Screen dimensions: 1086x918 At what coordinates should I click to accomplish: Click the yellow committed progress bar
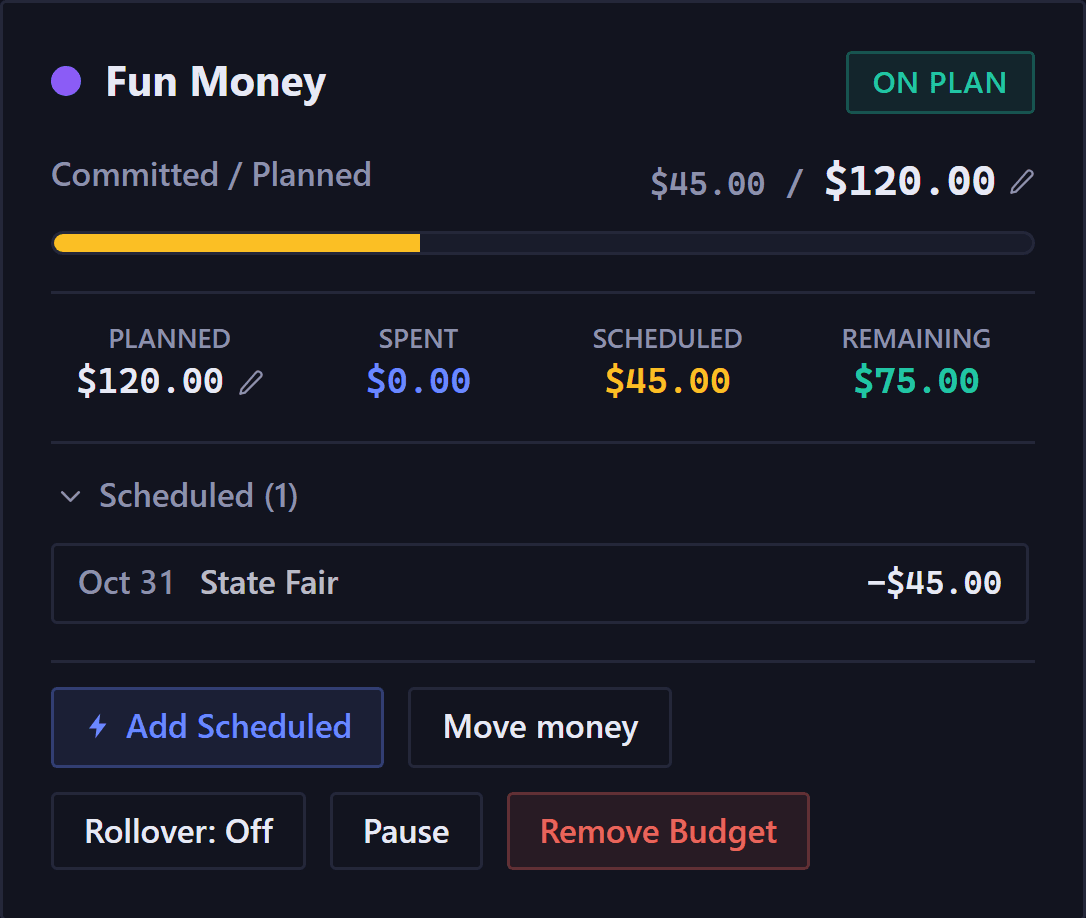point(237,243)
